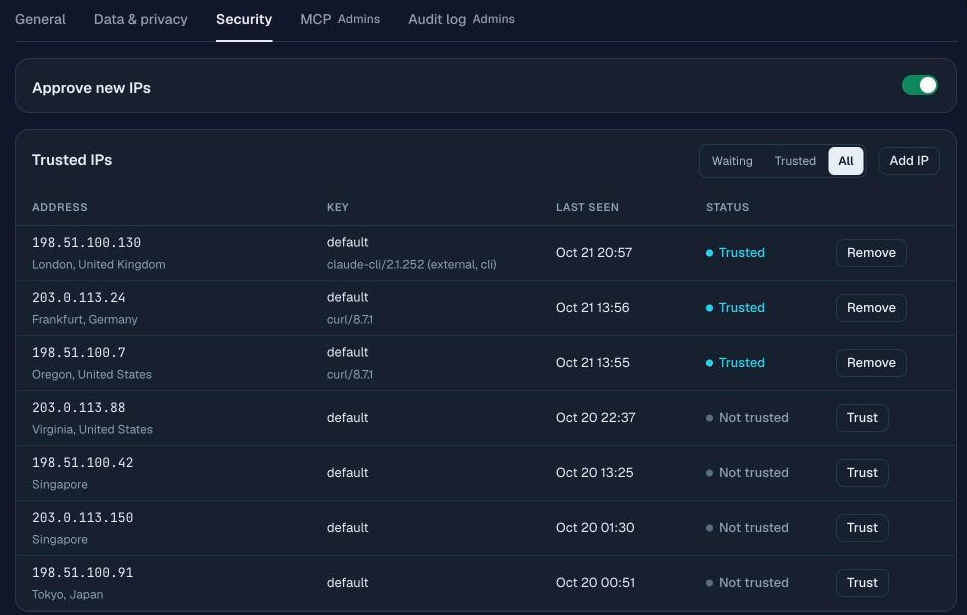Viewport: 967px width, 615px height.
Task: Switch to Data & privacy tab
Action: (141, 19)
